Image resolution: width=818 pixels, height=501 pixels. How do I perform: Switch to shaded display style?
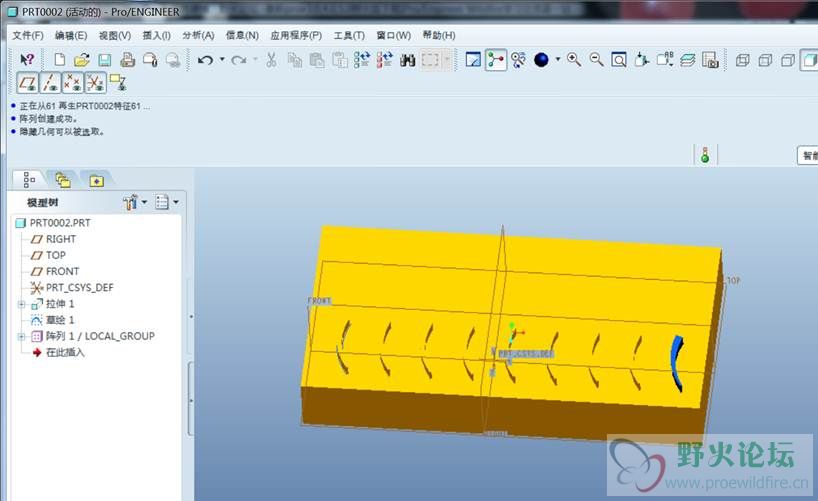click(809, 60)
